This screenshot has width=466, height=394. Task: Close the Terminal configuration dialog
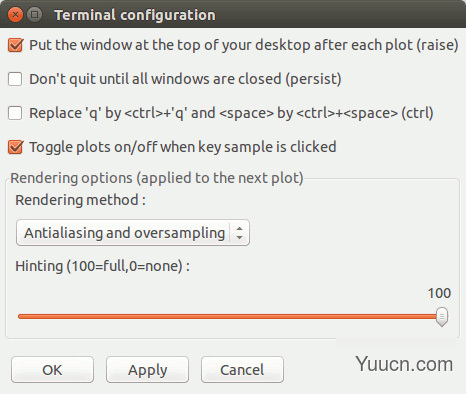(x=15, y=15)
